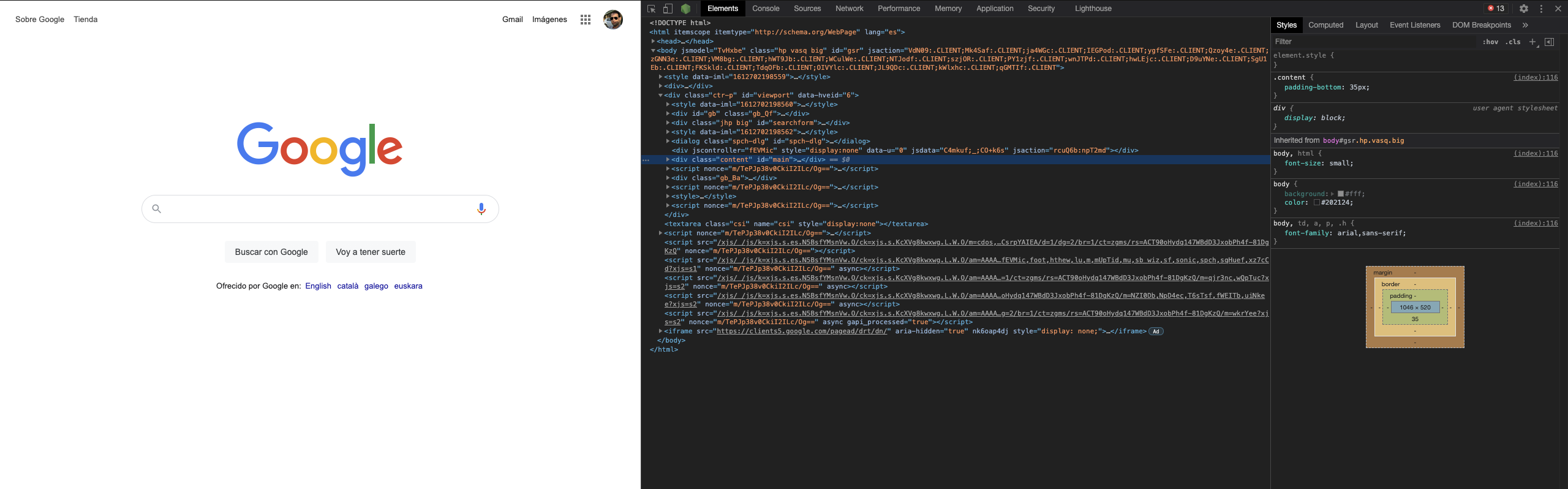Switch Google language to català
The height and width of the screenshot is (489, 1568).
click(x=348, y=286)
